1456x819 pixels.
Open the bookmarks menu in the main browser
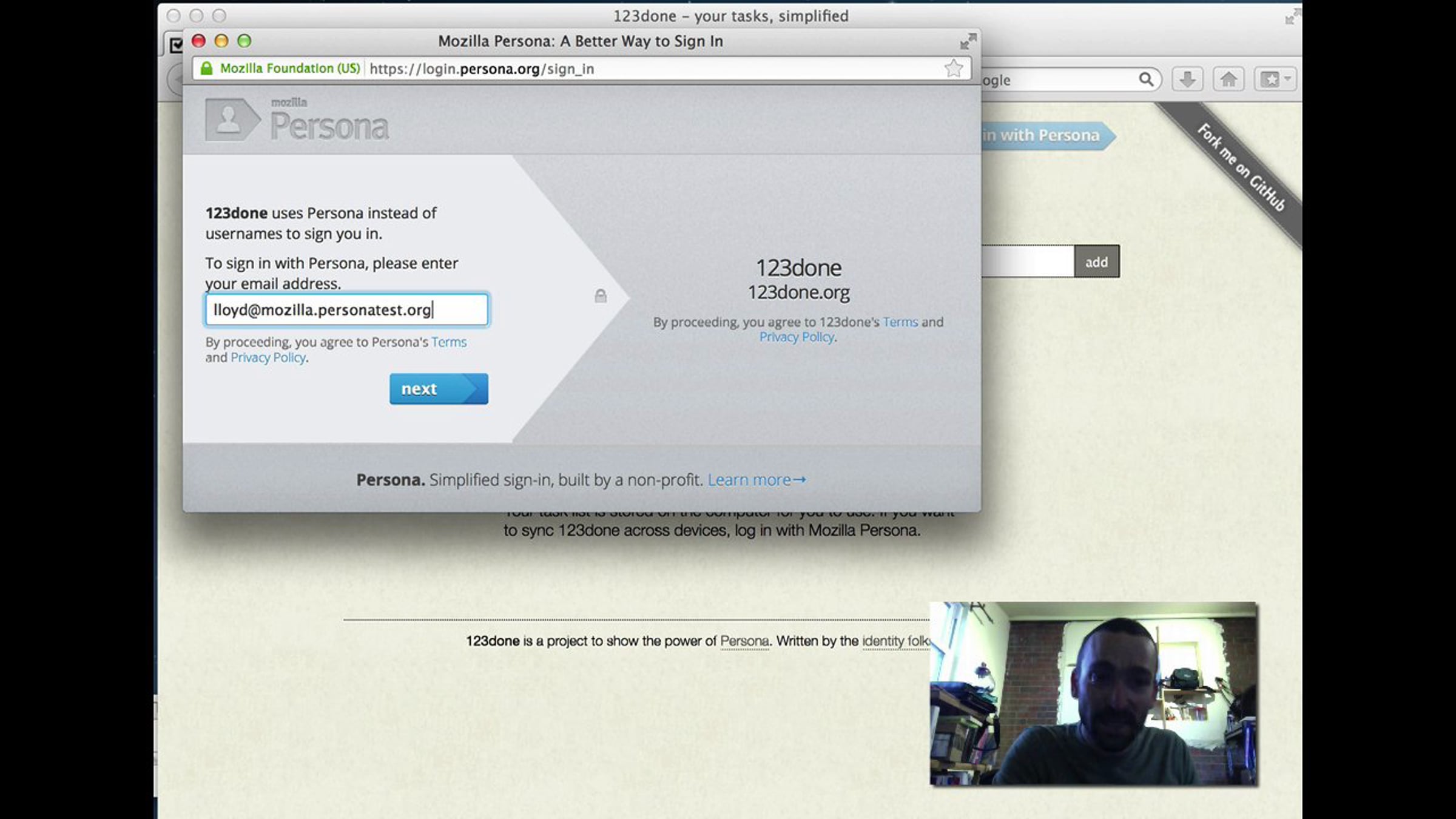(x=1275, y=79)
